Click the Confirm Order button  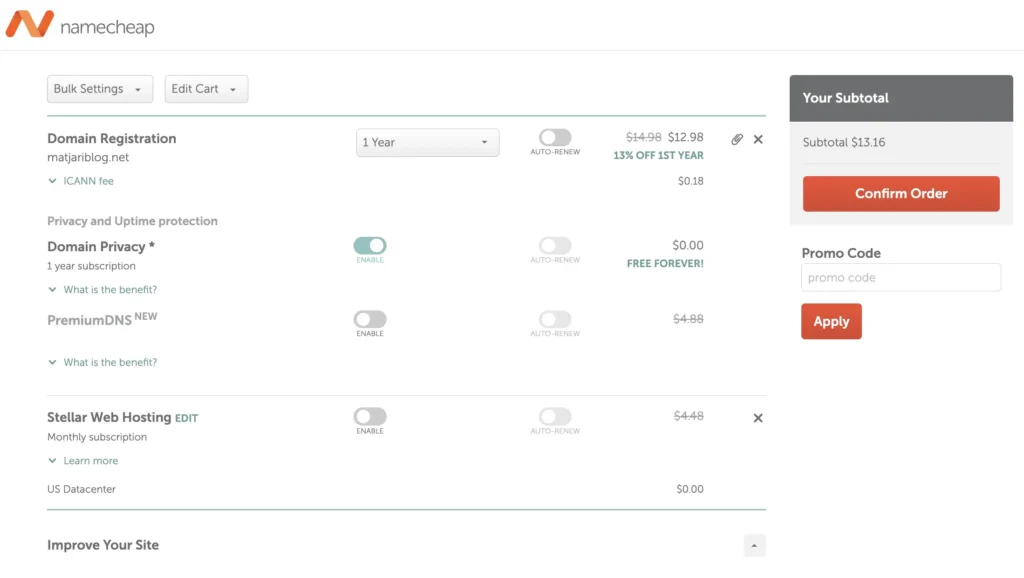(x=901, y=193)
